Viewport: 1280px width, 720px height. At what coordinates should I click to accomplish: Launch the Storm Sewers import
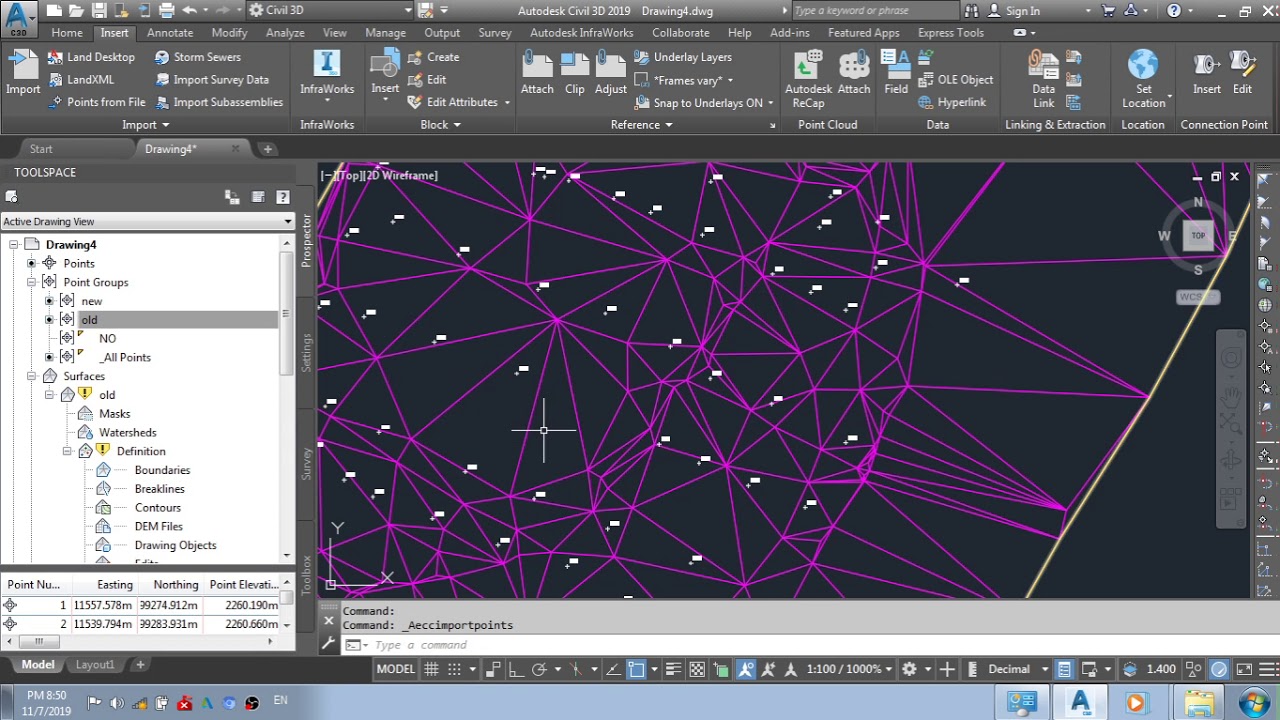point(197,57)
